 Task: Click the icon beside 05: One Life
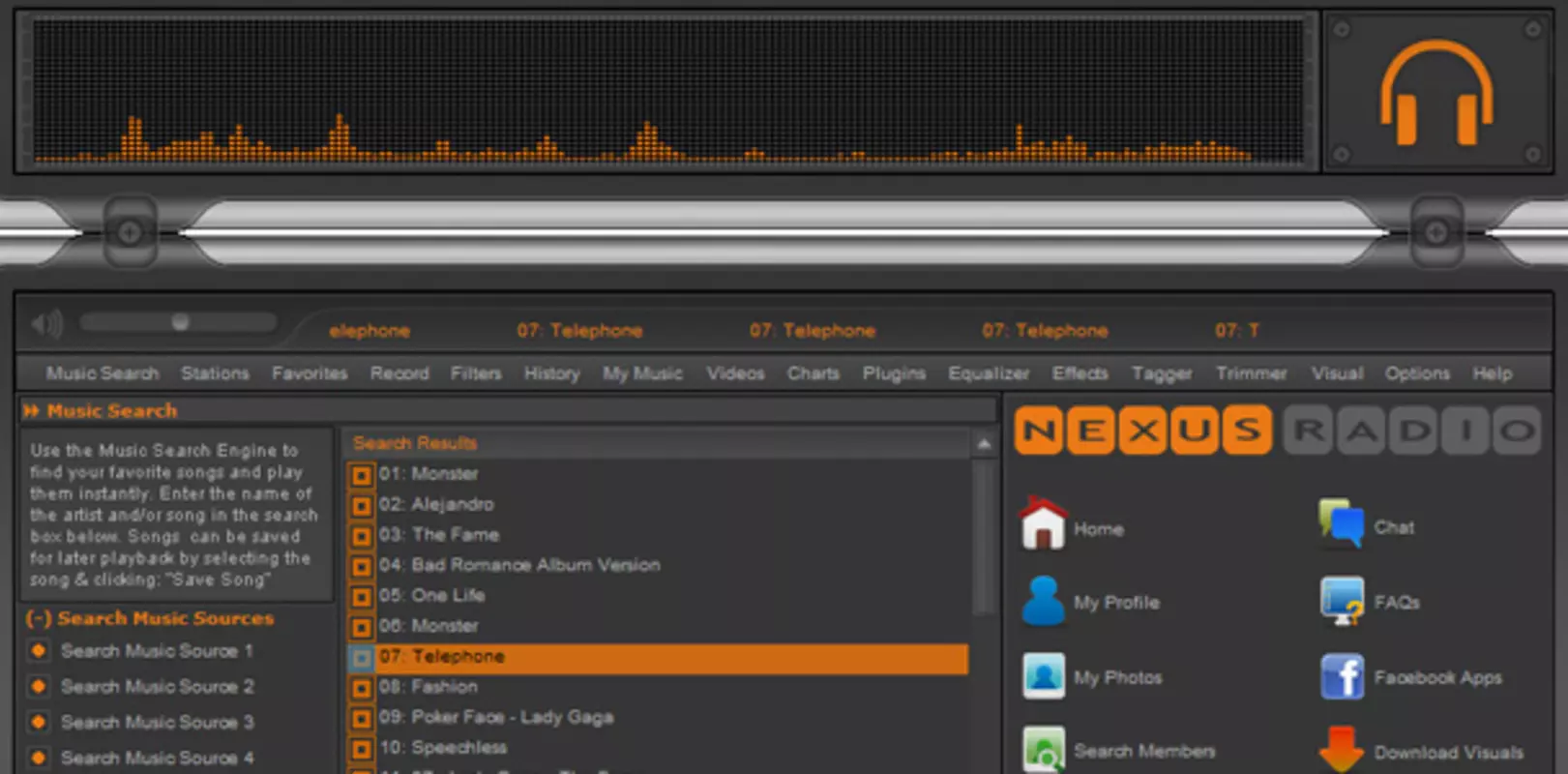(362, 597)
